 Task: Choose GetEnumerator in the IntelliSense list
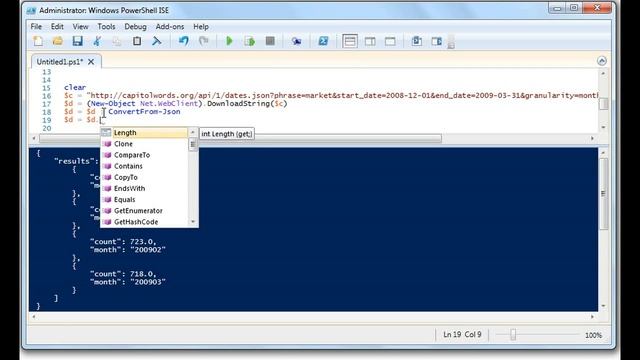point(144,211)
